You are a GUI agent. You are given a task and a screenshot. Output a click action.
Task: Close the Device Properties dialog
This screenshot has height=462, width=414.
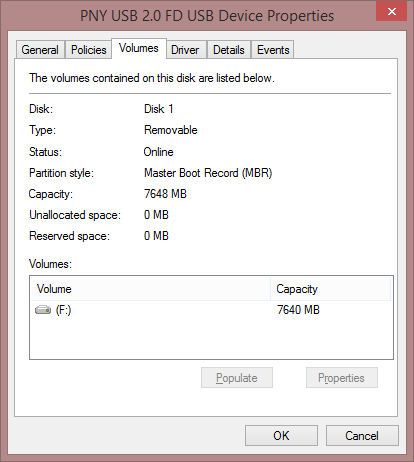pos(392,12)
